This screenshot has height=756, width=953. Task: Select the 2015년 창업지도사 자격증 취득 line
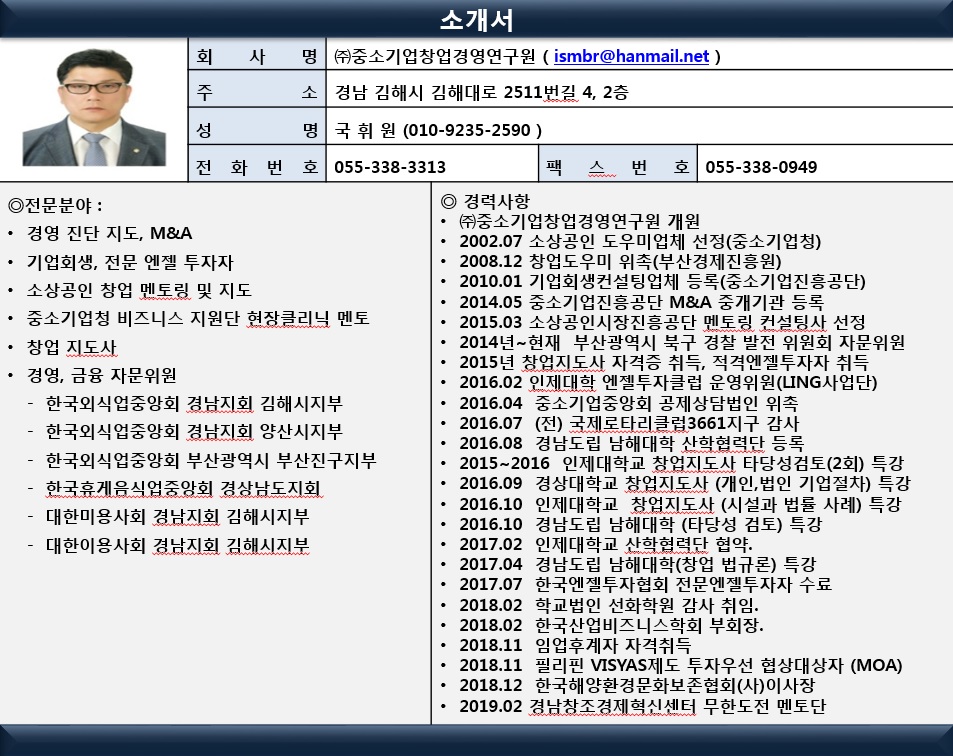664,362
